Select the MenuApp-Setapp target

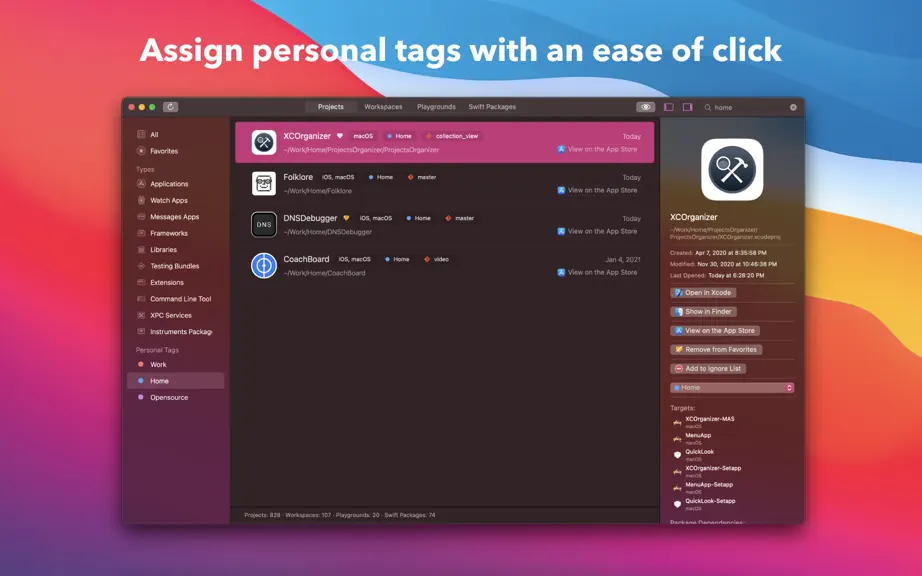(x=709, y=485)
